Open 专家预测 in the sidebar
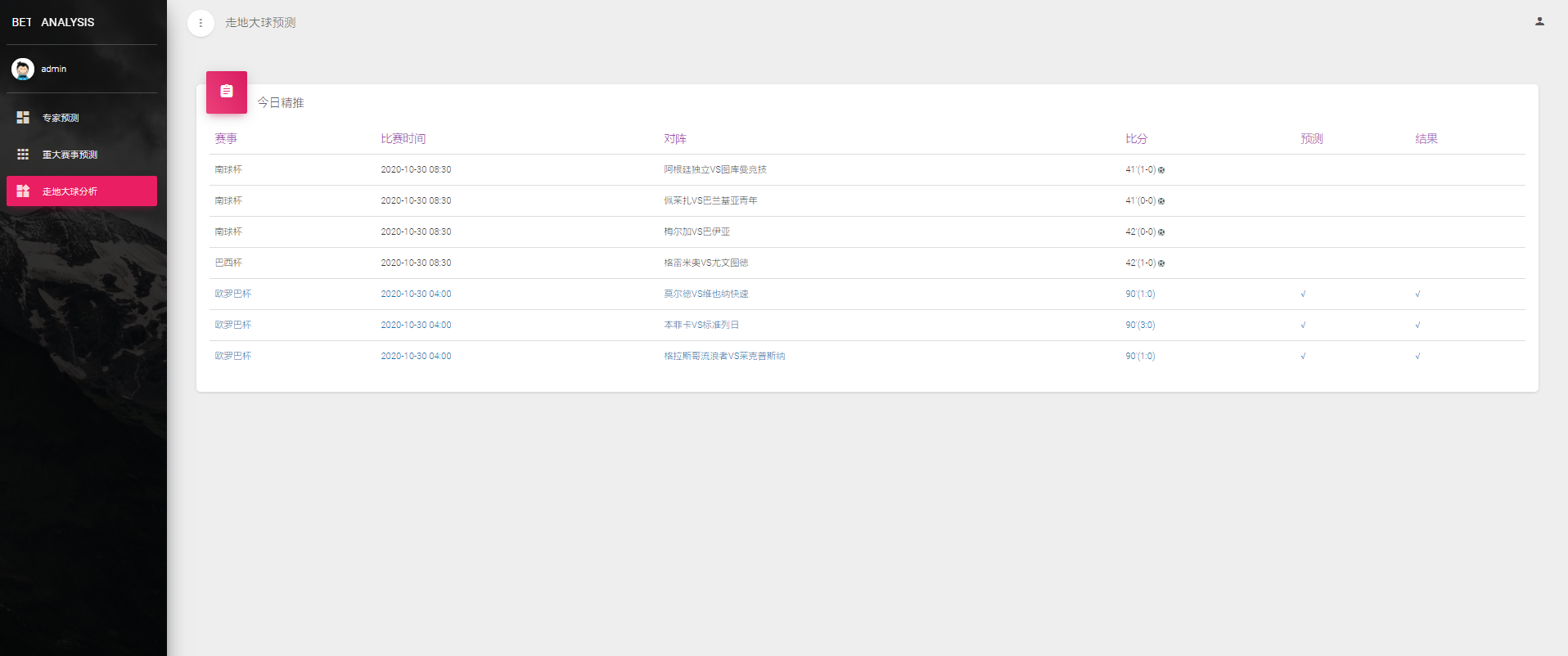Viewport: 1568px width, 656px height. (x=82, y=118)
